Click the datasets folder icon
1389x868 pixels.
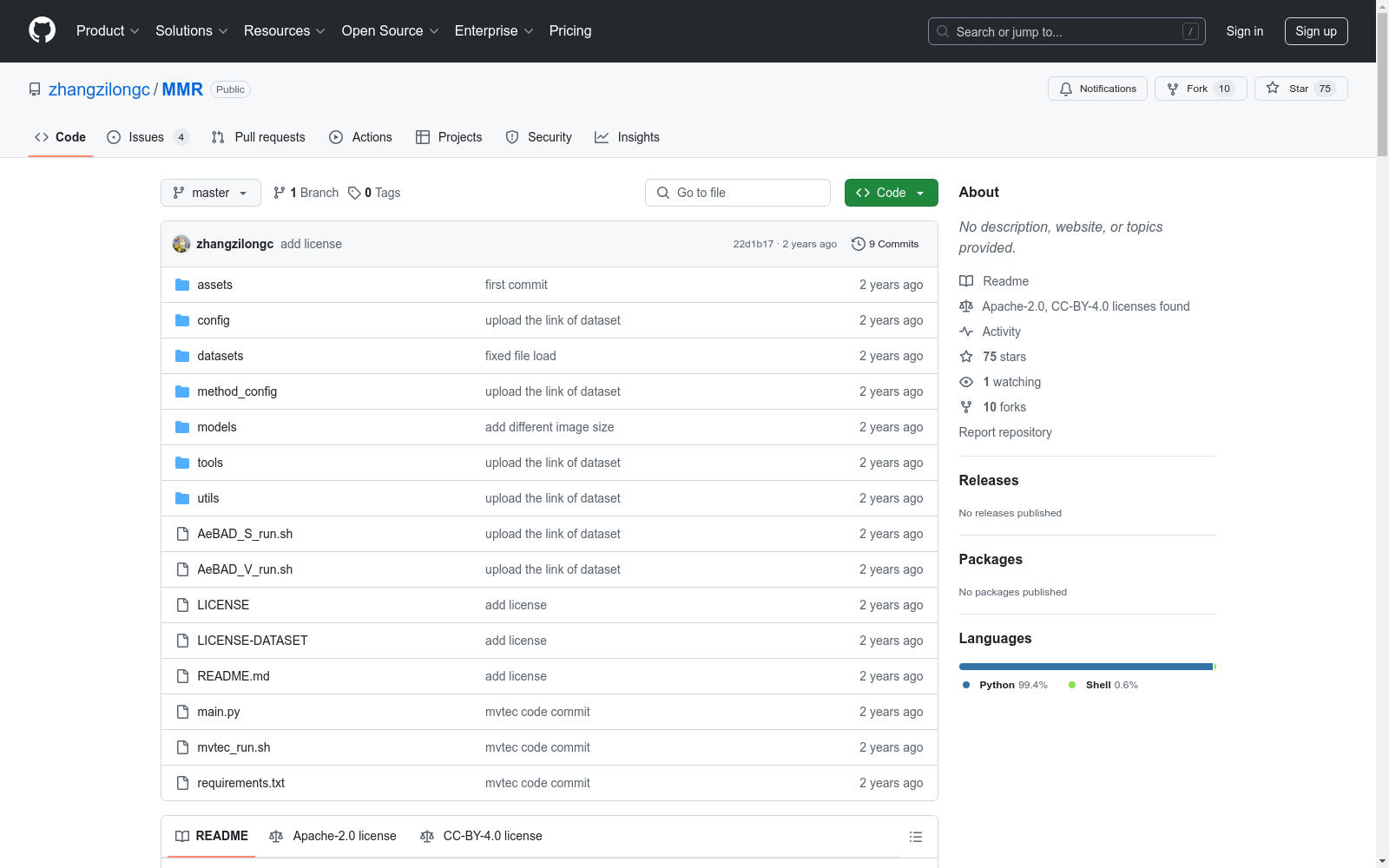tap(182, 356)
